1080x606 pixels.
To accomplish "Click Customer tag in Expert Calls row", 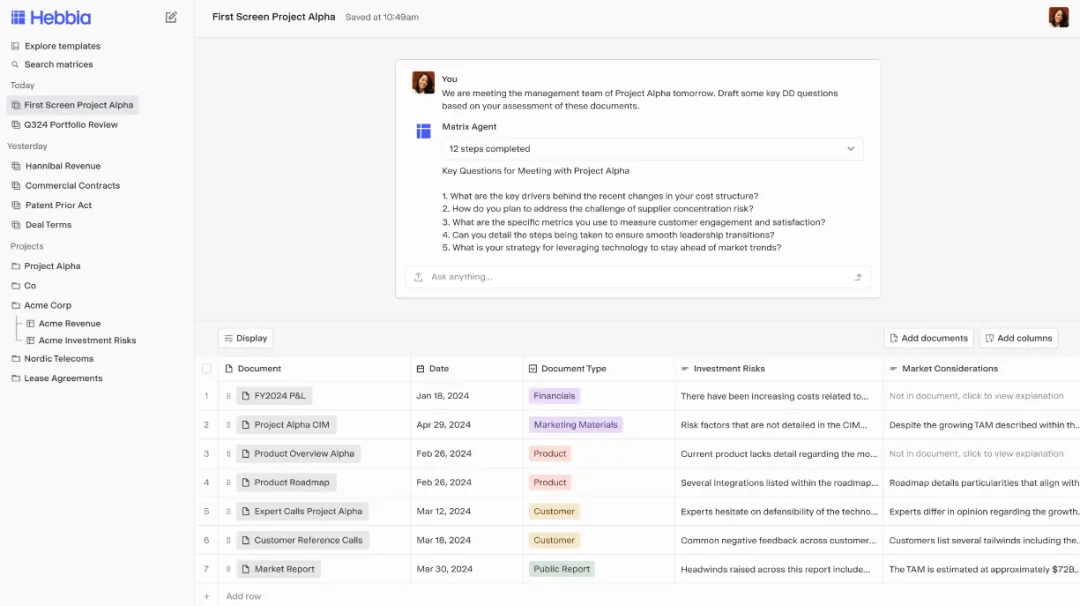I will click(554, 512).
